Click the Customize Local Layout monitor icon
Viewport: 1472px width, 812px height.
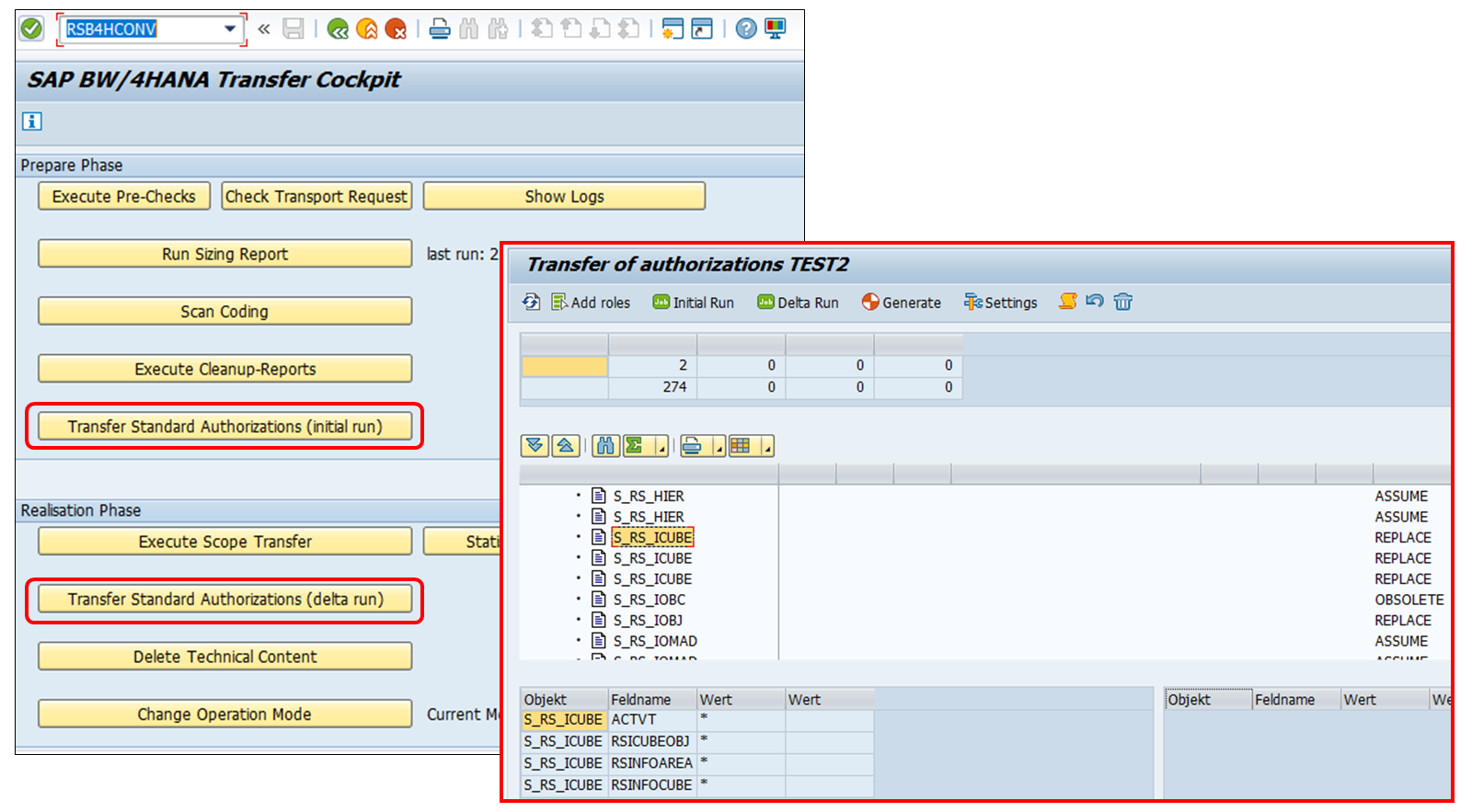click(776, 29)
